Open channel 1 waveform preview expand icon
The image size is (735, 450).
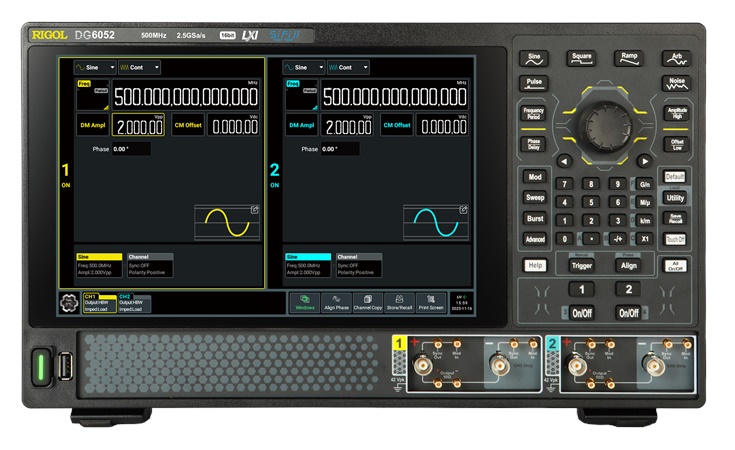pos(255,210)
